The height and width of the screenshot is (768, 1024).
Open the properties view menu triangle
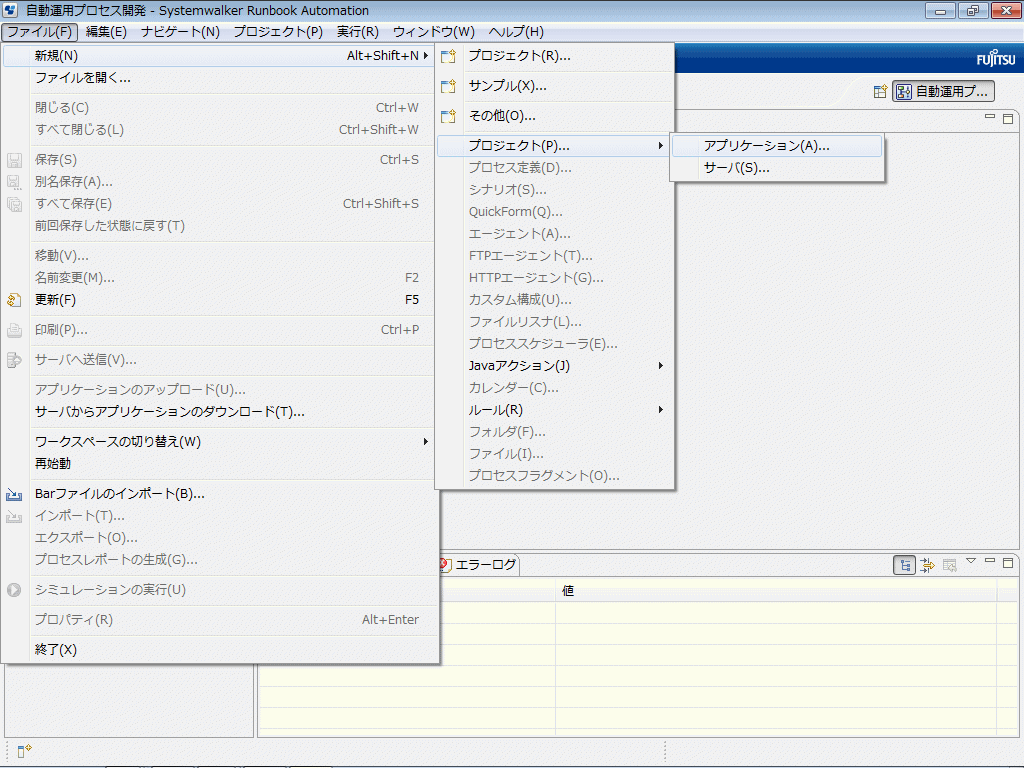[x=970, y=562]
